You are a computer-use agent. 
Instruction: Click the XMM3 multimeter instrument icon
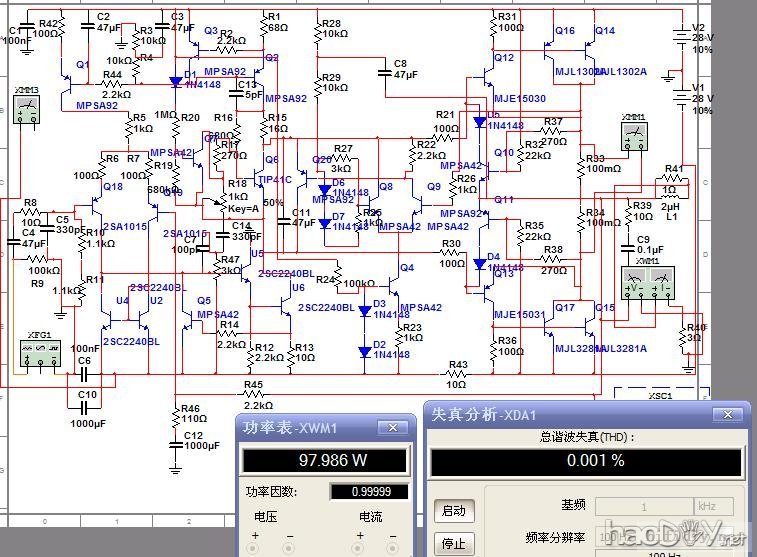27,110
